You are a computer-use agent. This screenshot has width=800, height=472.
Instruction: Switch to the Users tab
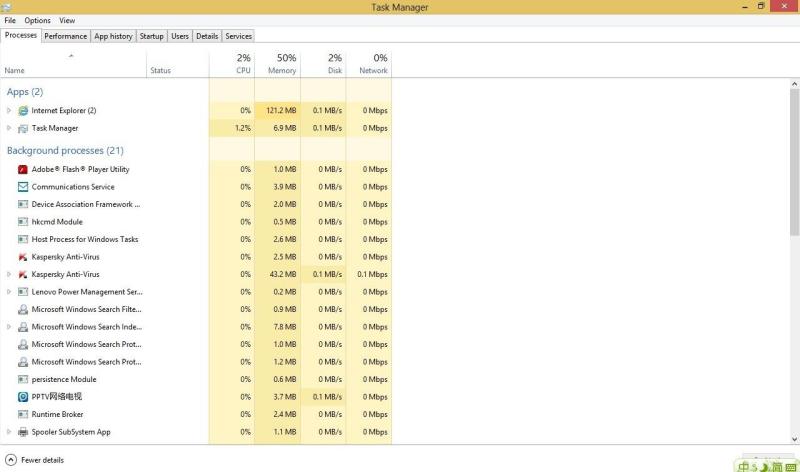(180, 36)
